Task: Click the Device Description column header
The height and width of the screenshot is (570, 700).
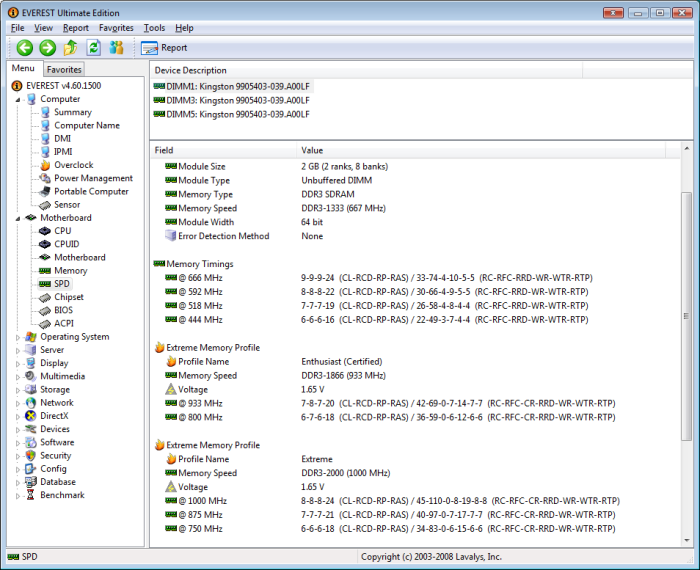Action: (x=366, y=71)
